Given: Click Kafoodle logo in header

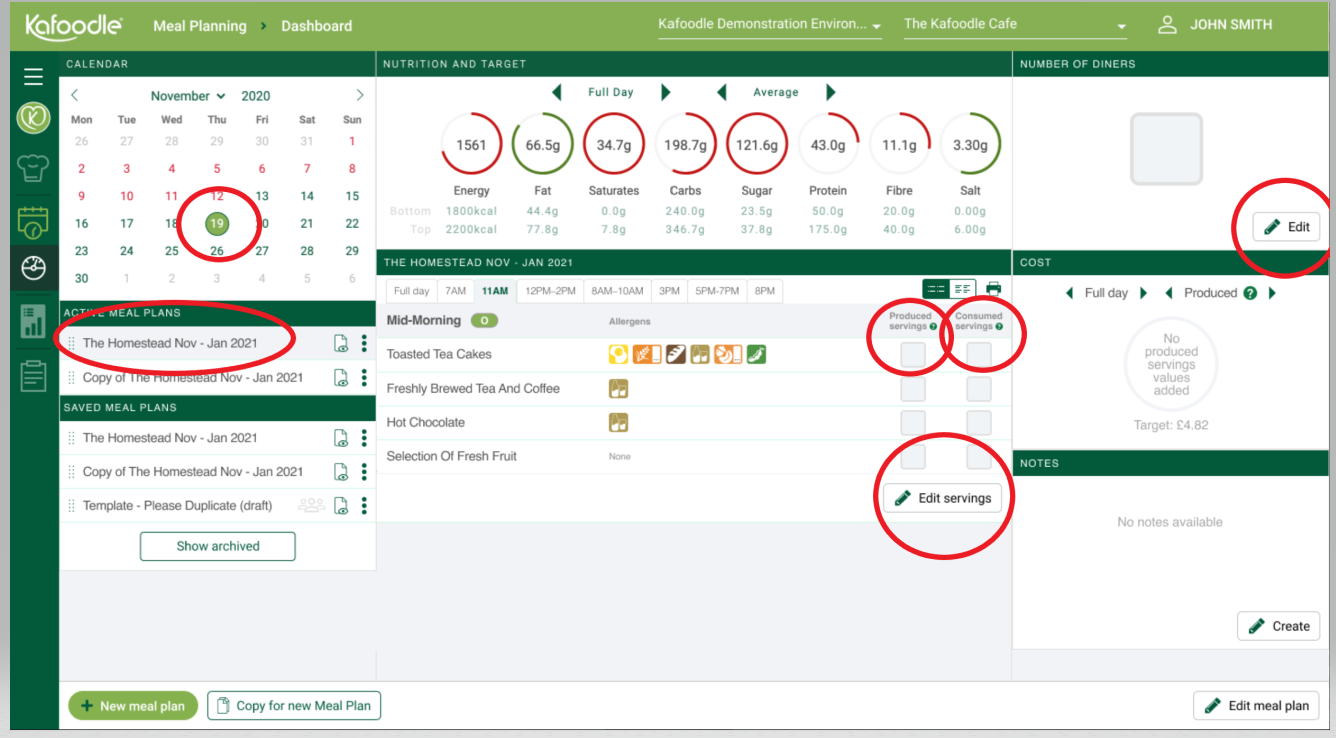Looking at the screenshot, I should [x=73, y=25].
